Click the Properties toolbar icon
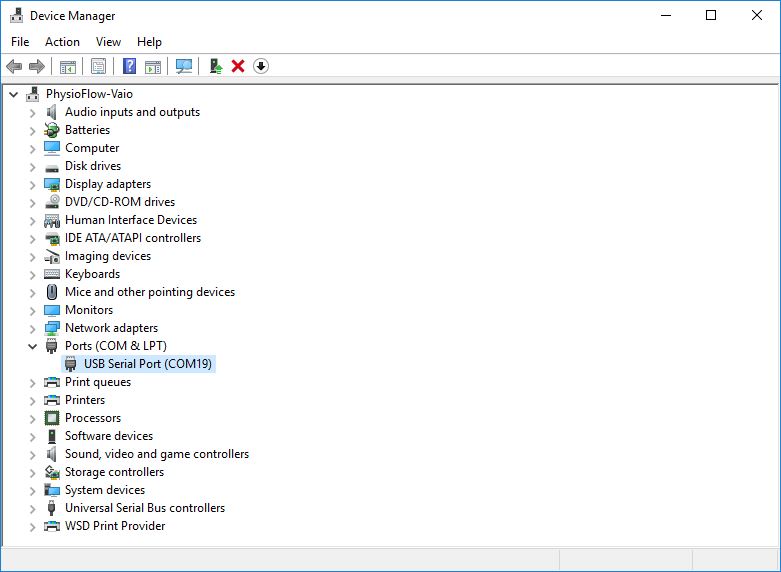The image size is (781, 572). (x=98, y=66)
